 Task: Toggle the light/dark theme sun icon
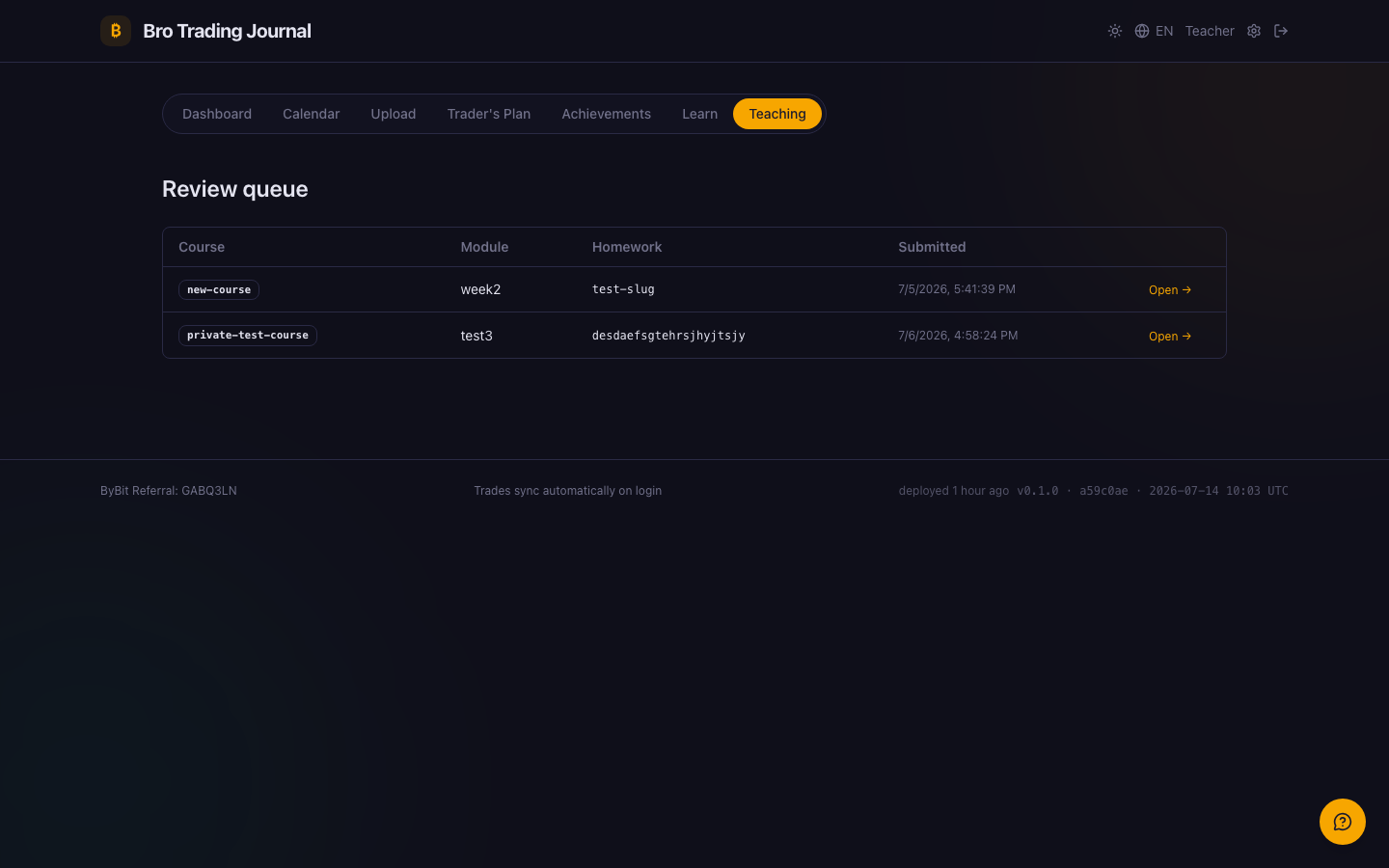tap(1115, 31)
